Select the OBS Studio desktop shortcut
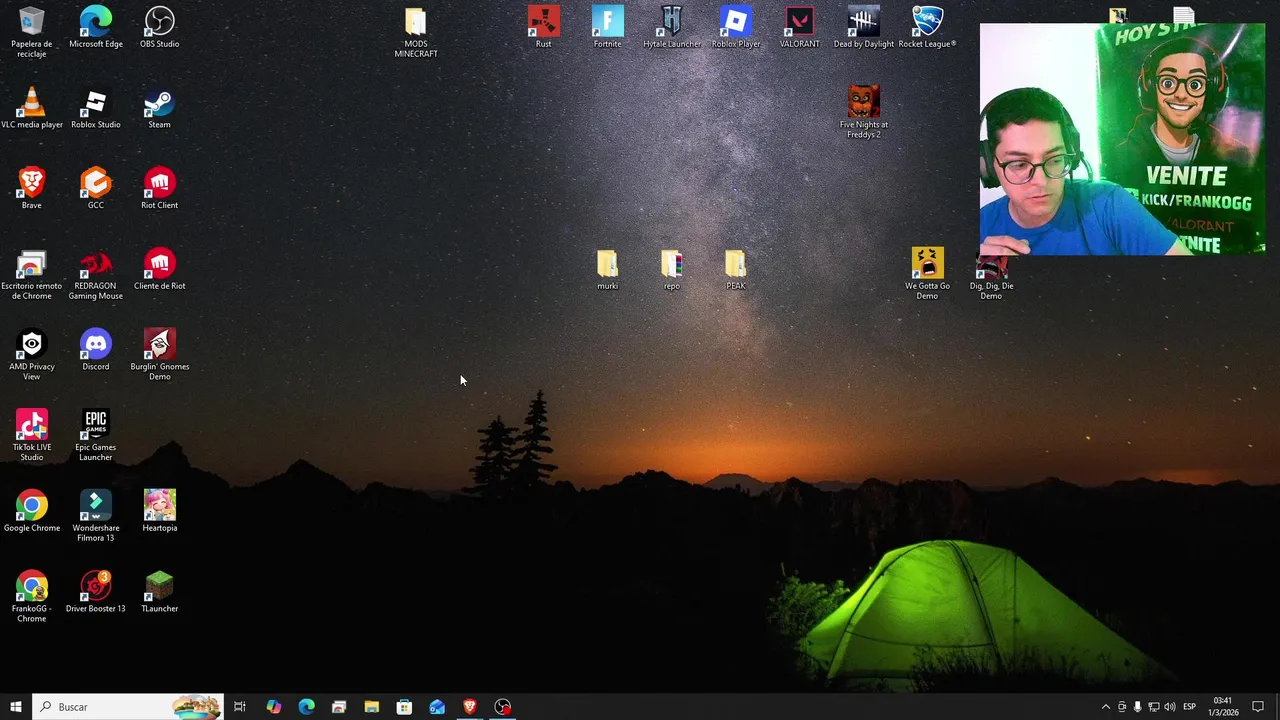 (x=160, y=27)
